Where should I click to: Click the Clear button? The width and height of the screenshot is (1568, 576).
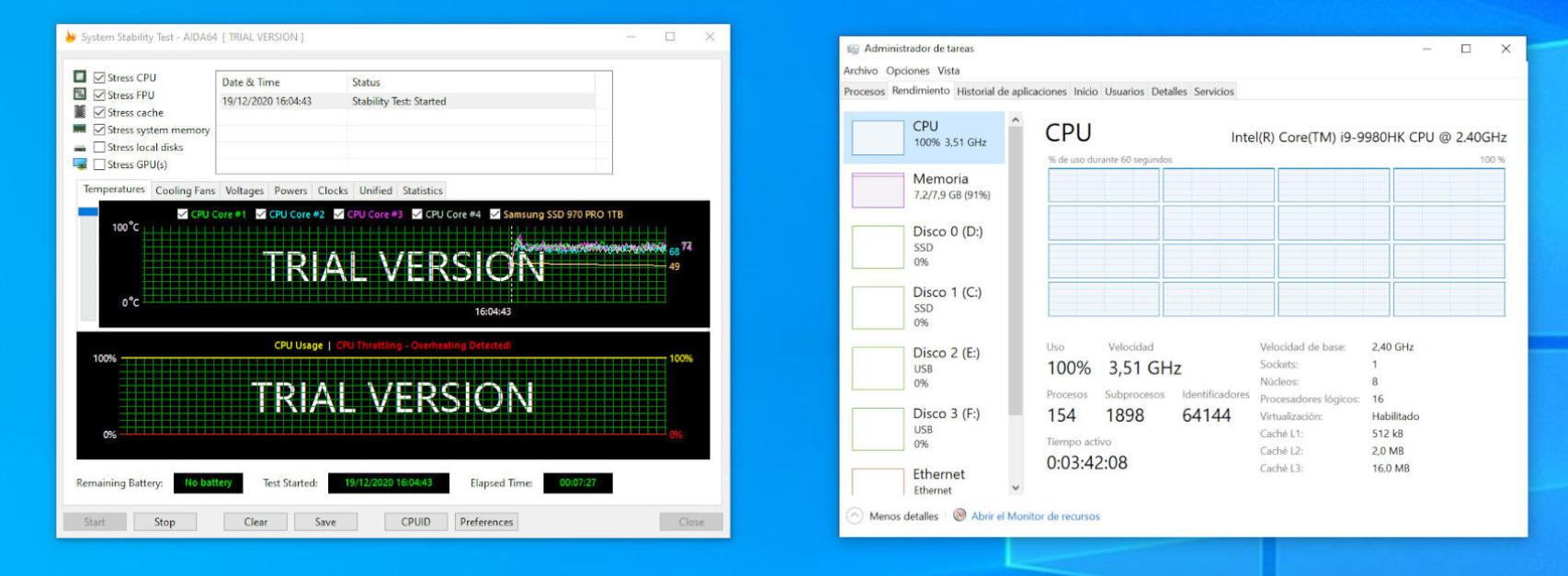[256, 522]
